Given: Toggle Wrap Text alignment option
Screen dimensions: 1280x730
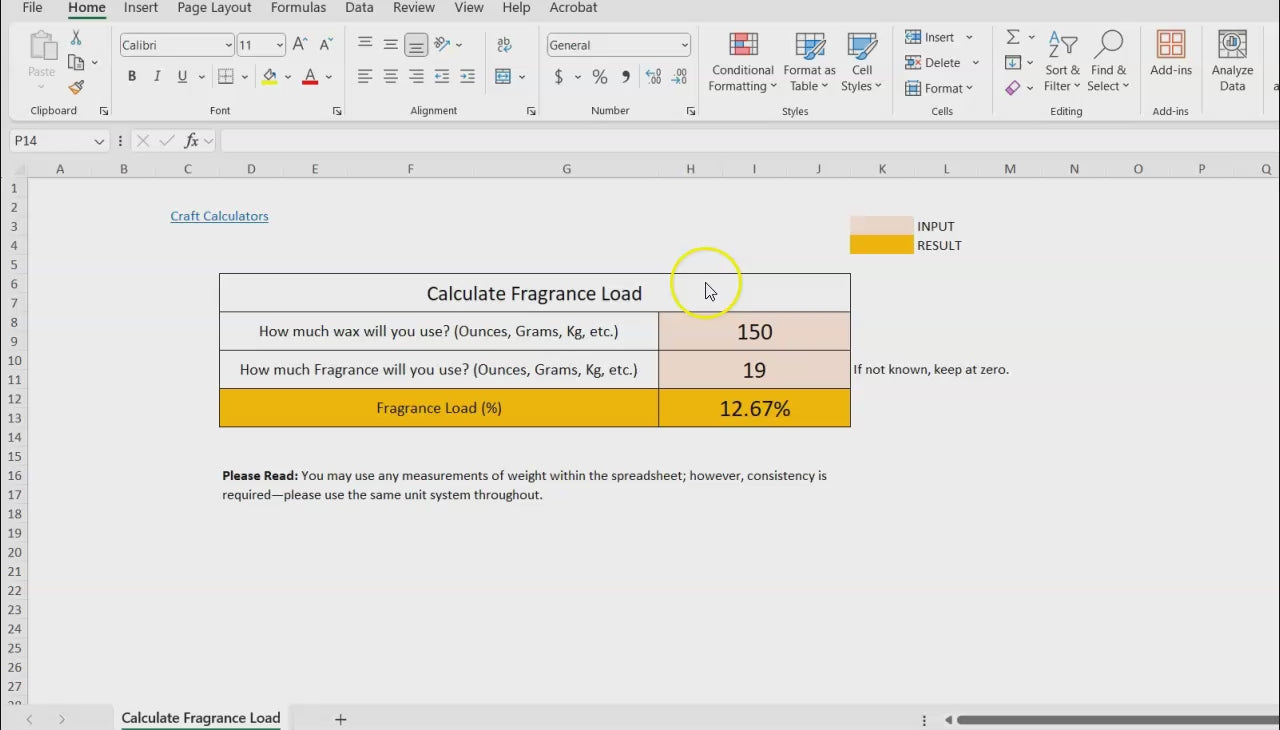Looking at the screenshot, I should (x=504, y=45).
